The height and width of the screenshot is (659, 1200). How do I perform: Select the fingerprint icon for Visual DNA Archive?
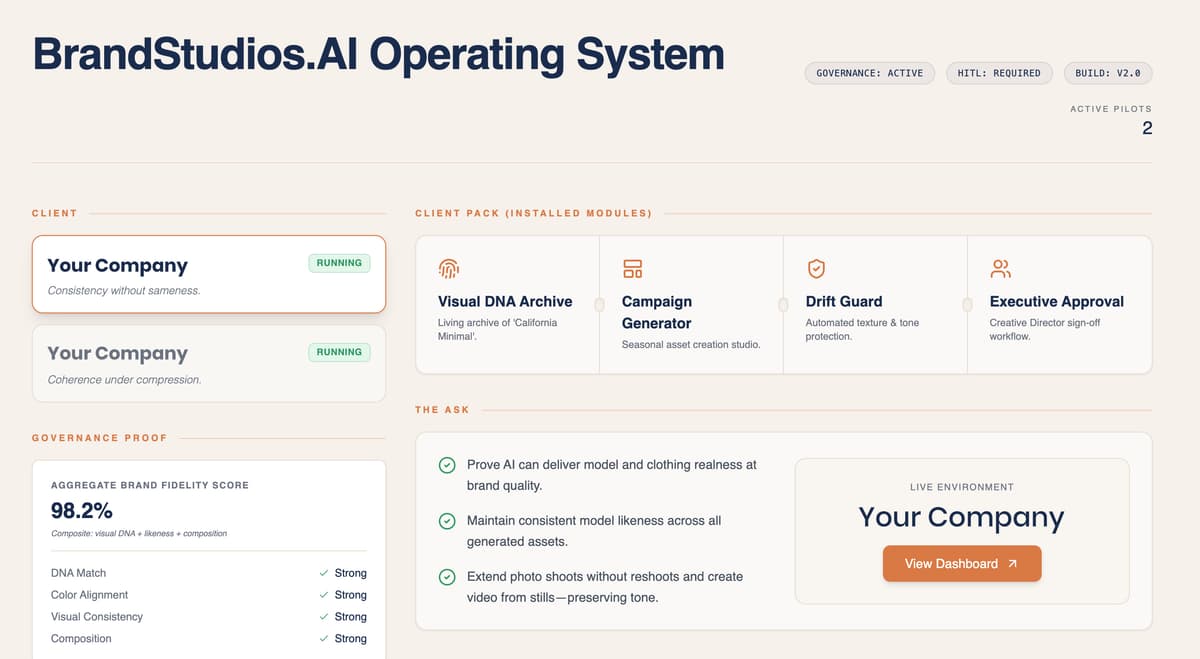click(x=448, y=268)
